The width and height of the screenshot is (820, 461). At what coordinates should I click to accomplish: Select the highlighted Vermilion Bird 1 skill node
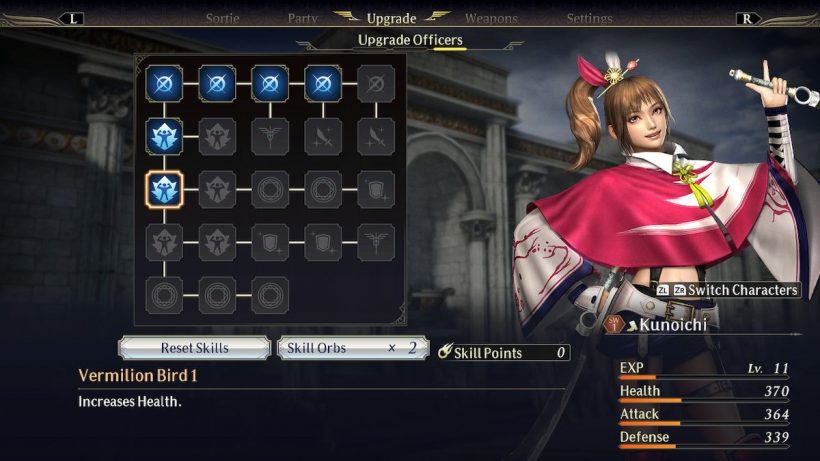tap(164, 190)
